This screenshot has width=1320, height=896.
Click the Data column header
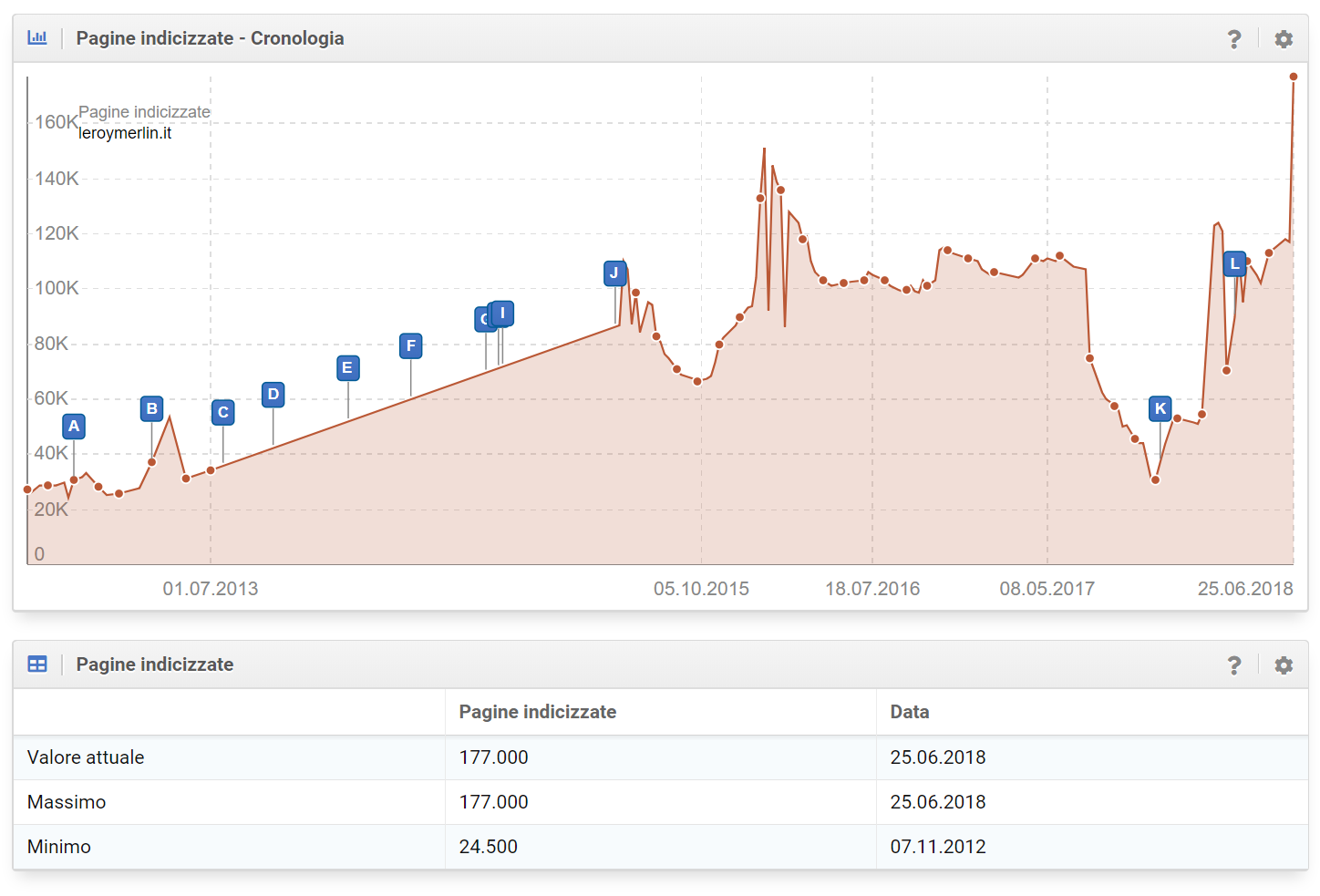(x=910, y=712)
